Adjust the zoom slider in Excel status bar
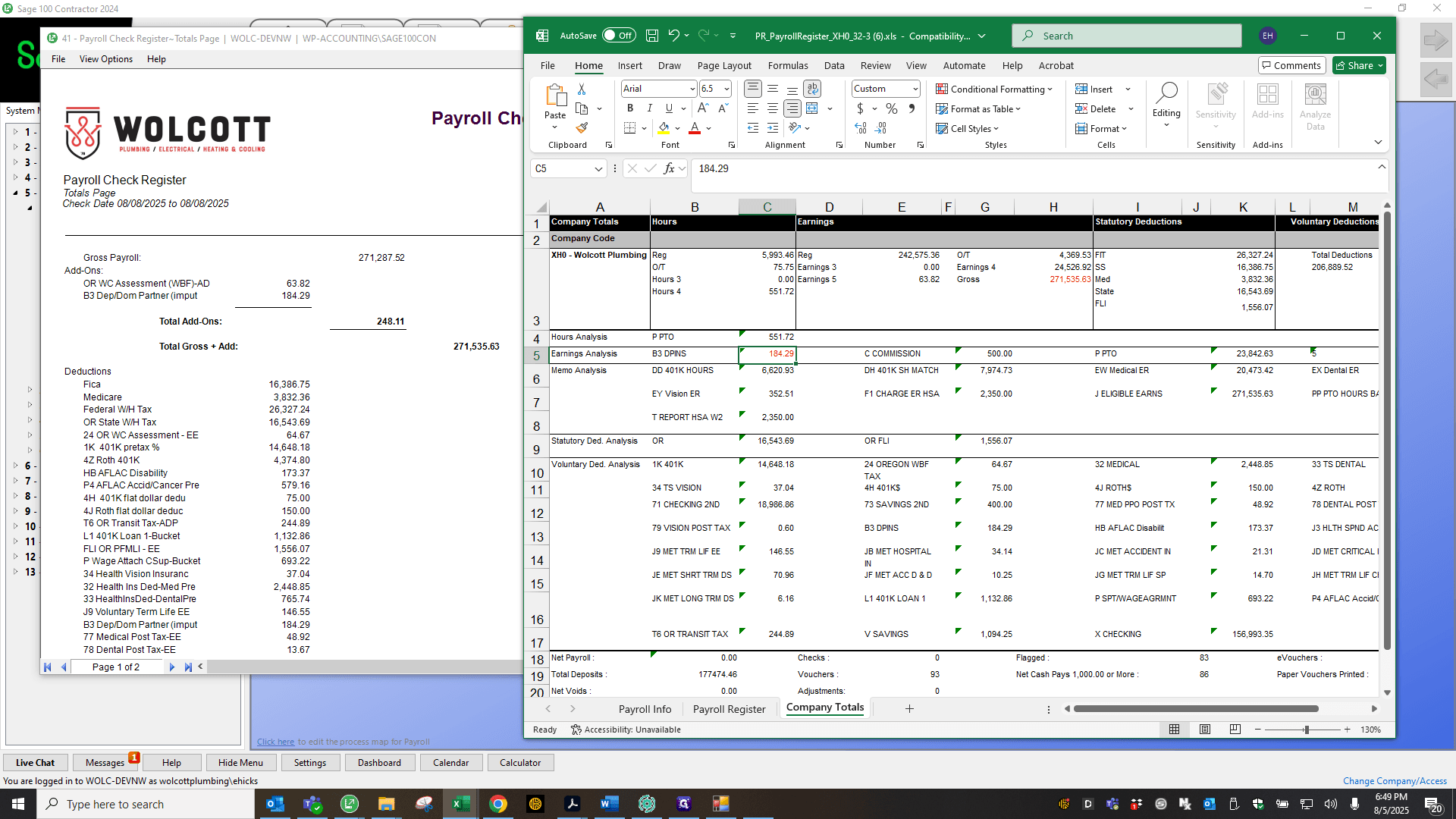The width and height of the screenshot is (1456, 819). 1306,730
